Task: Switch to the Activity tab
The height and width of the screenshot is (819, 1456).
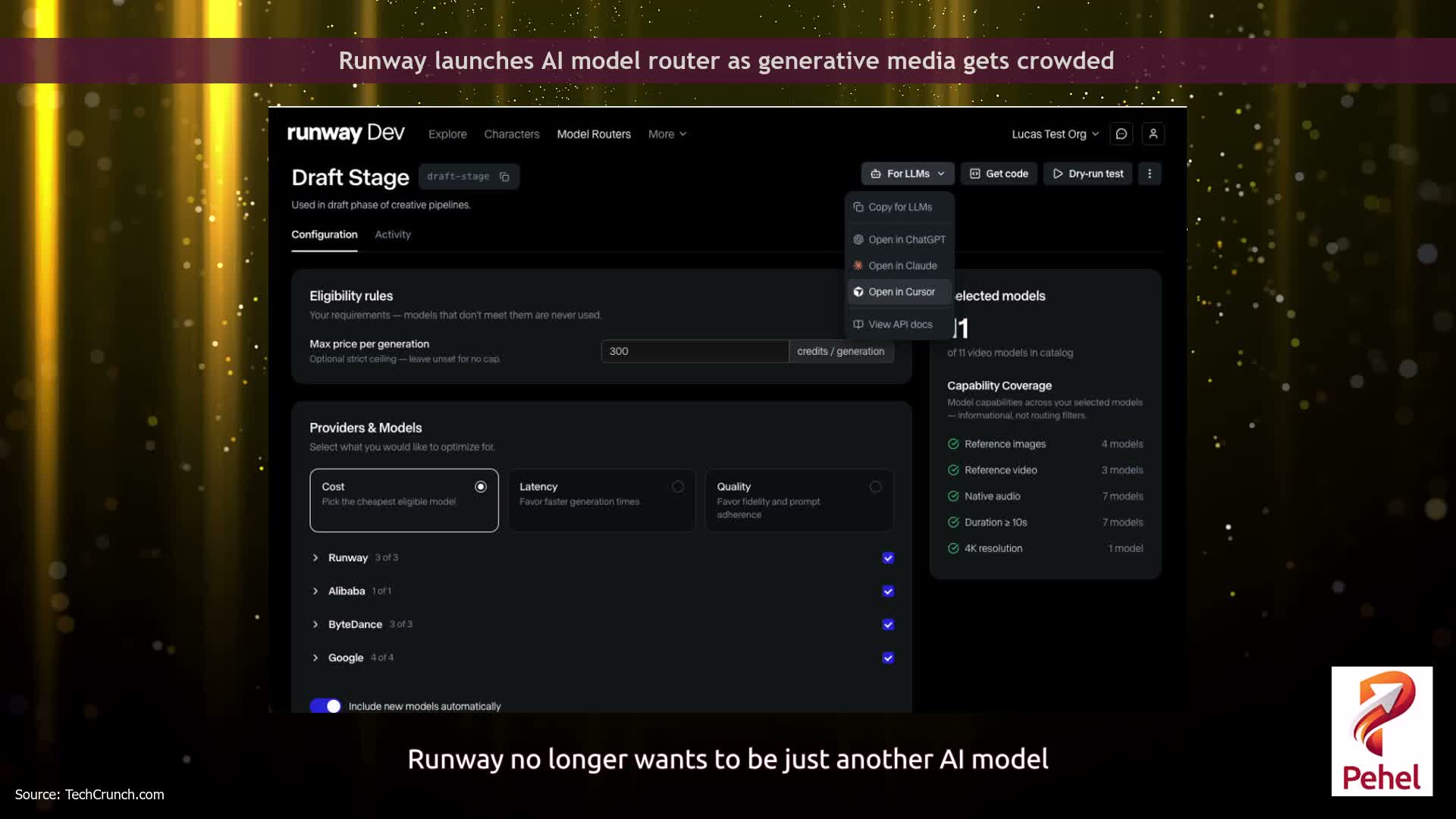Action: coord(393,235)
